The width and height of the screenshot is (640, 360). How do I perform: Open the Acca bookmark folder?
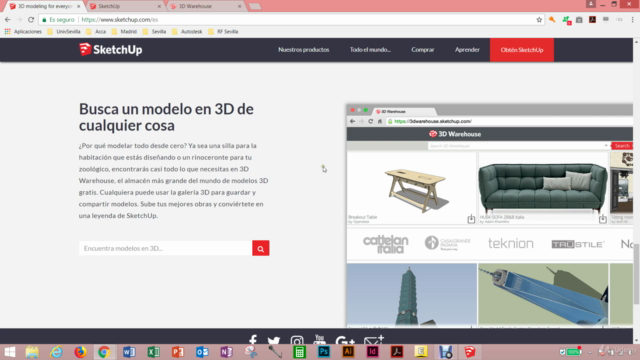point(96,31)
